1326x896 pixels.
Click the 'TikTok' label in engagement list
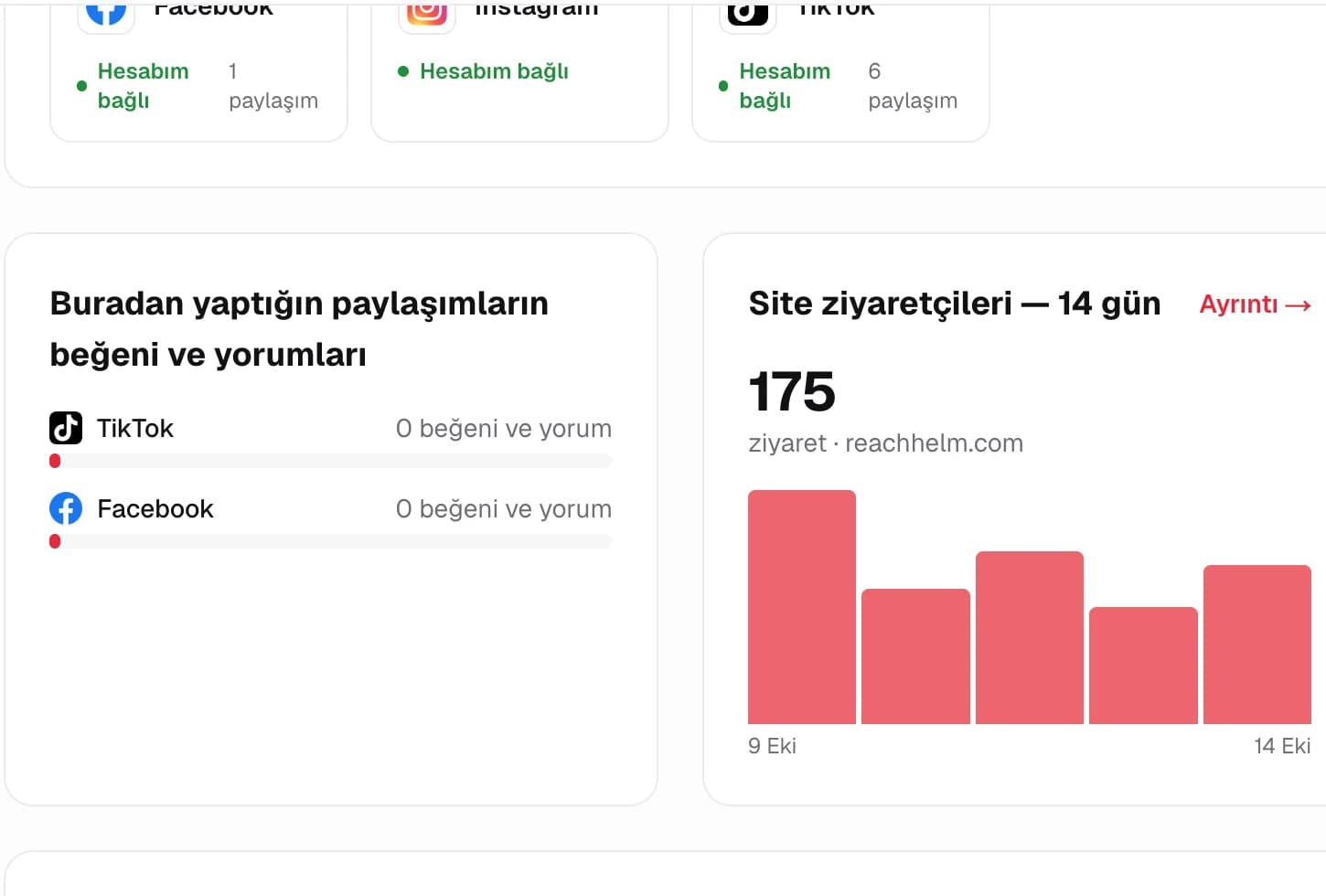point(135,428)
